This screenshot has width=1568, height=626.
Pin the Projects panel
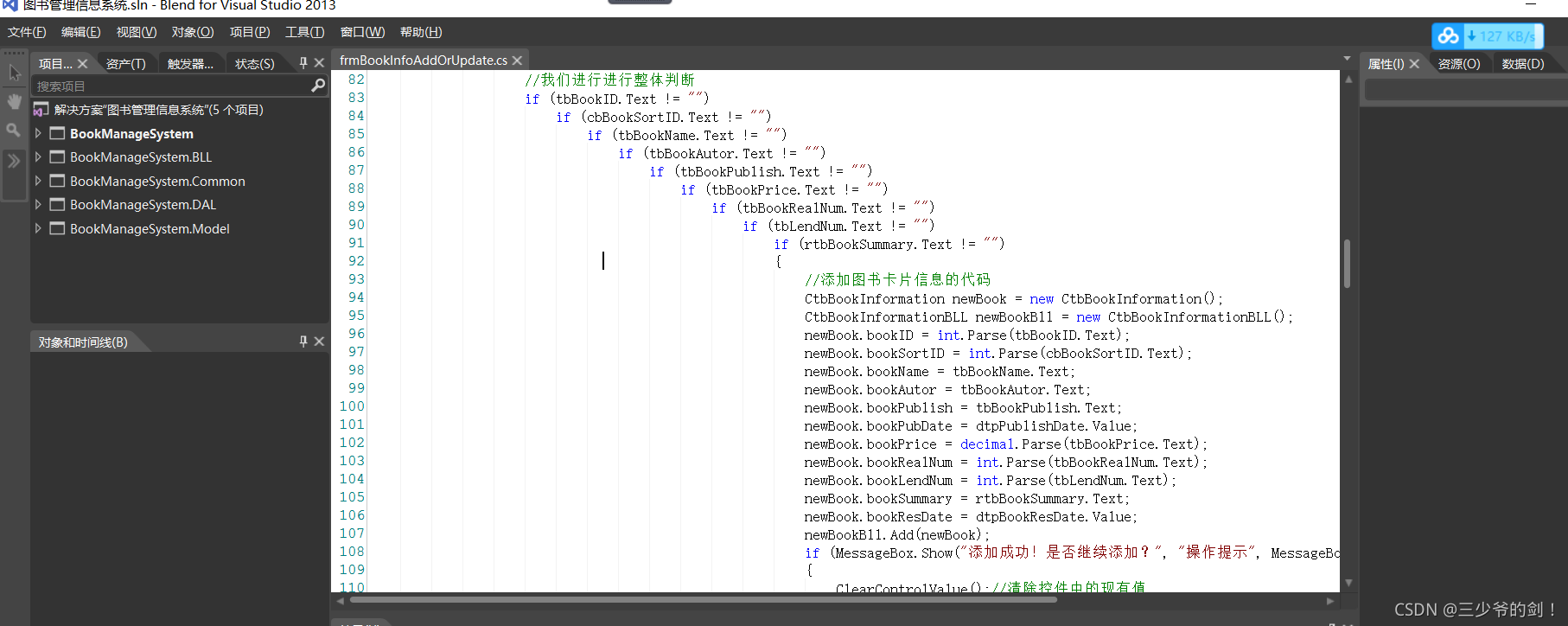(x=303, y=62)
